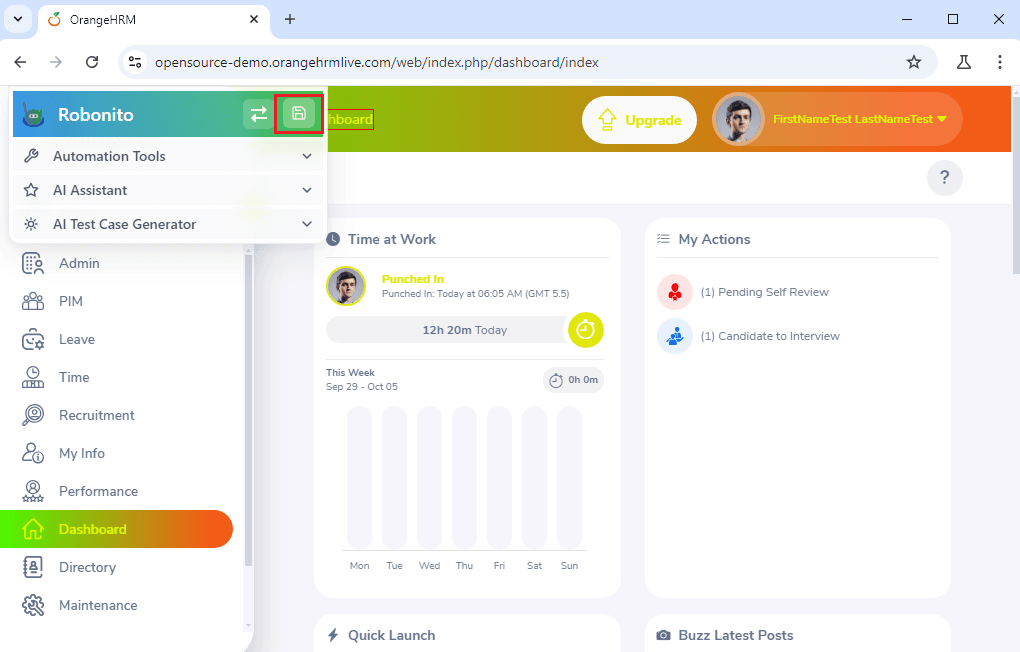Click the Performance award icon
This screenshot has height=652, width=1020.
point(33,491)
